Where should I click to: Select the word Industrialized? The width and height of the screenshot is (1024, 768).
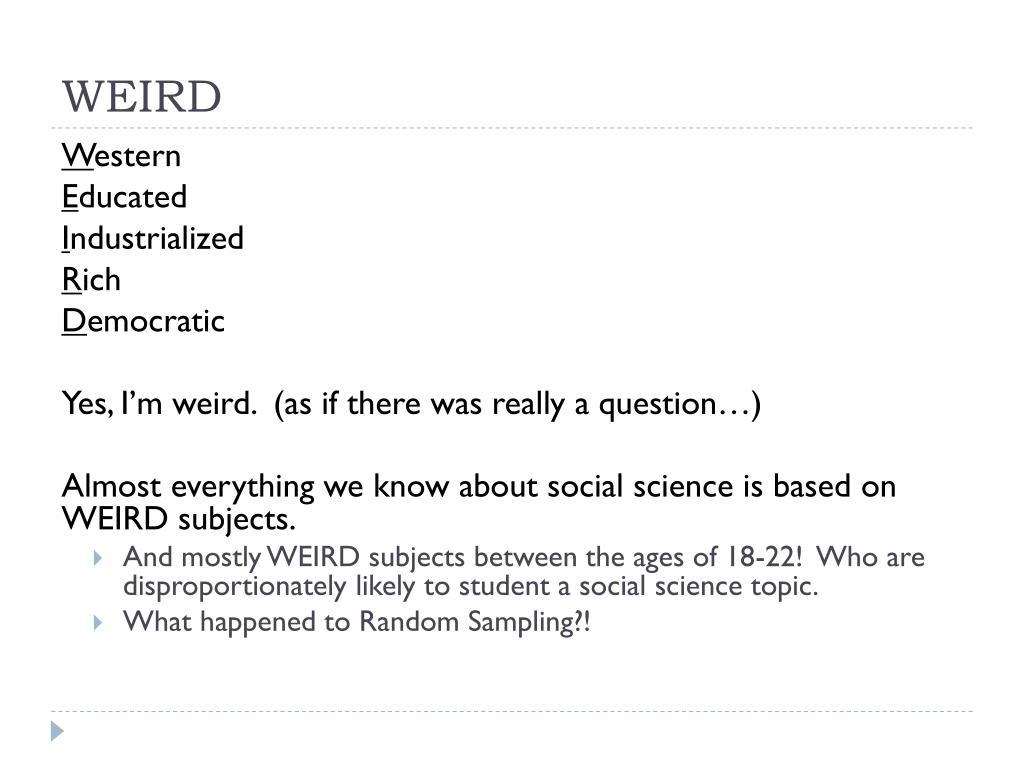pyautogui.click(x=153, y=238)
